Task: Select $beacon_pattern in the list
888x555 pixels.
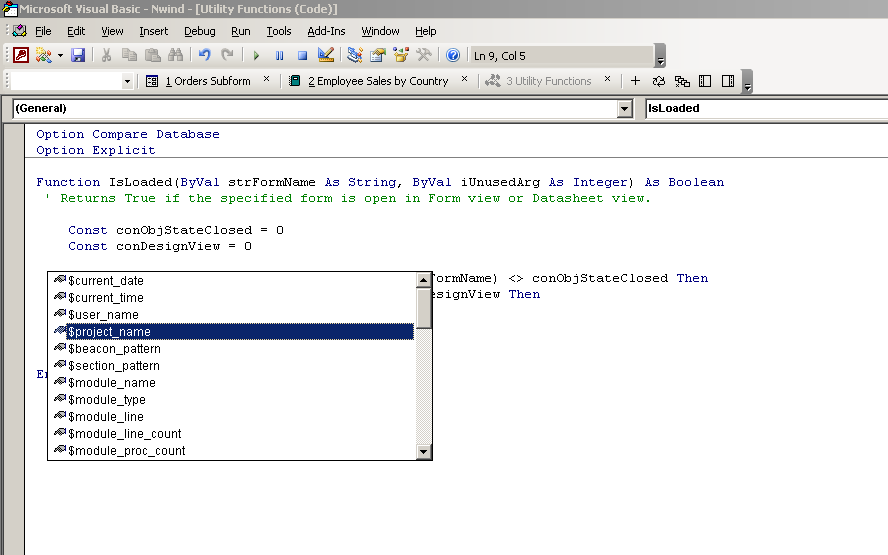Action: [232, 349]
